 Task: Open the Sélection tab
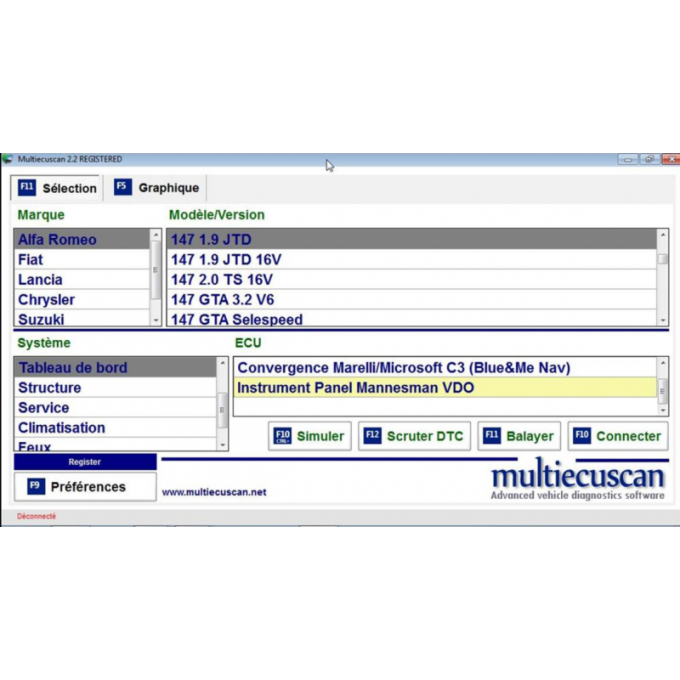pyautogui.click(x=57, y=188)
